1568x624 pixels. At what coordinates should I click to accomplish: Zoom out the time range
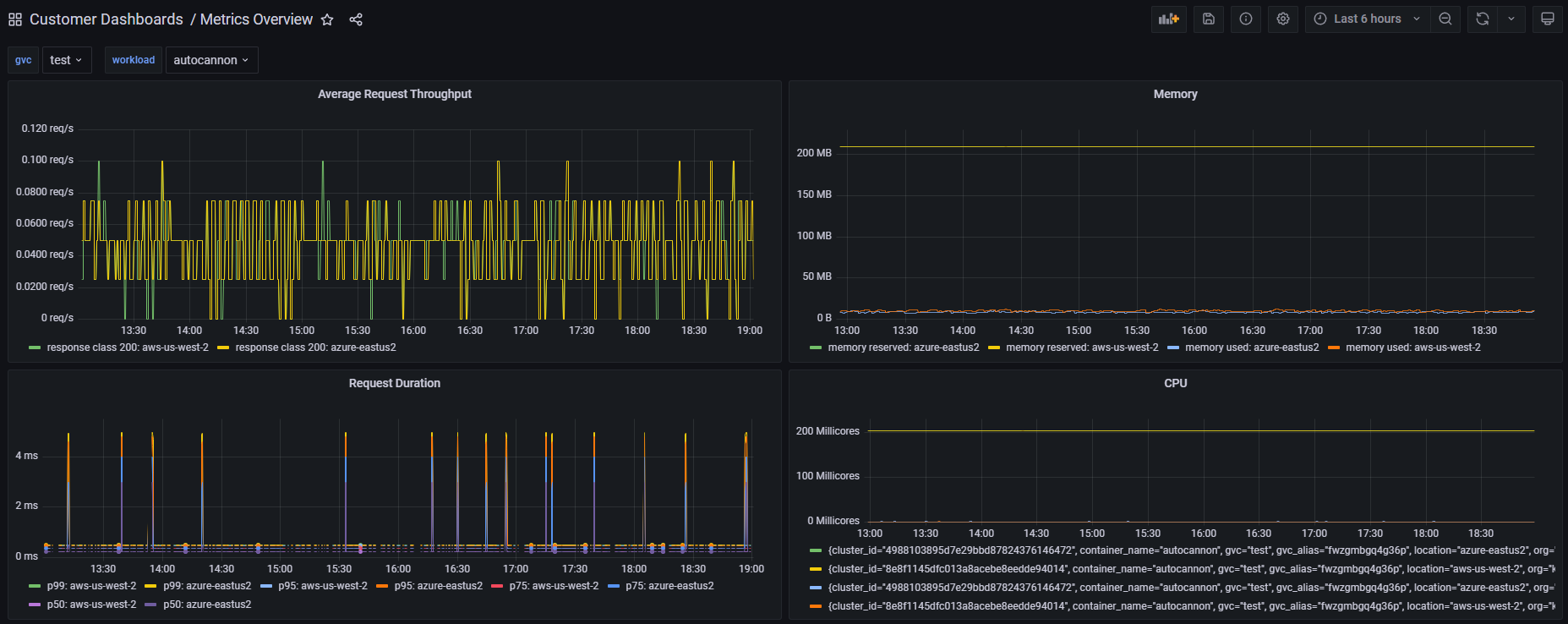1445,19
